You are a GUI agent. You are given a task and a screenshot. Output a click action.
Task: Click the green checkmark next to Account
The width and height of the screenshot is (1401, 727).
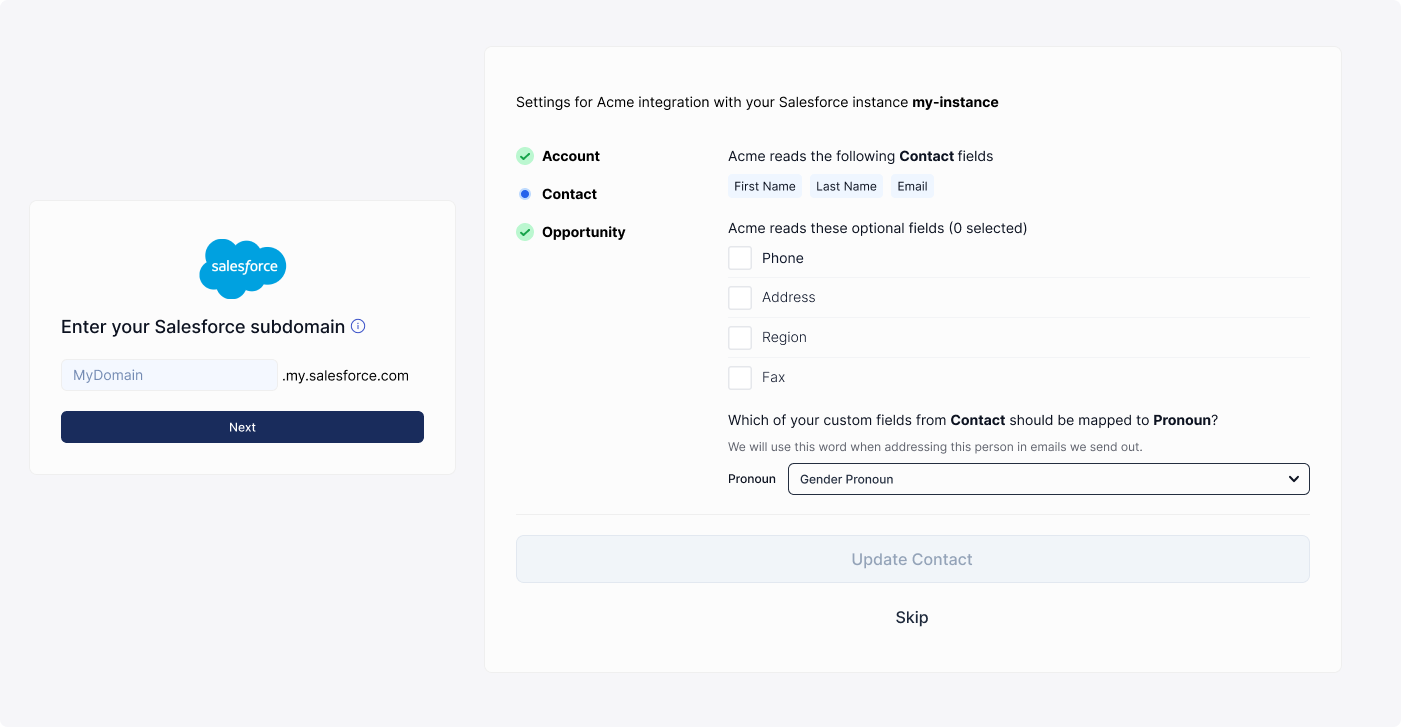coord(525,156)
